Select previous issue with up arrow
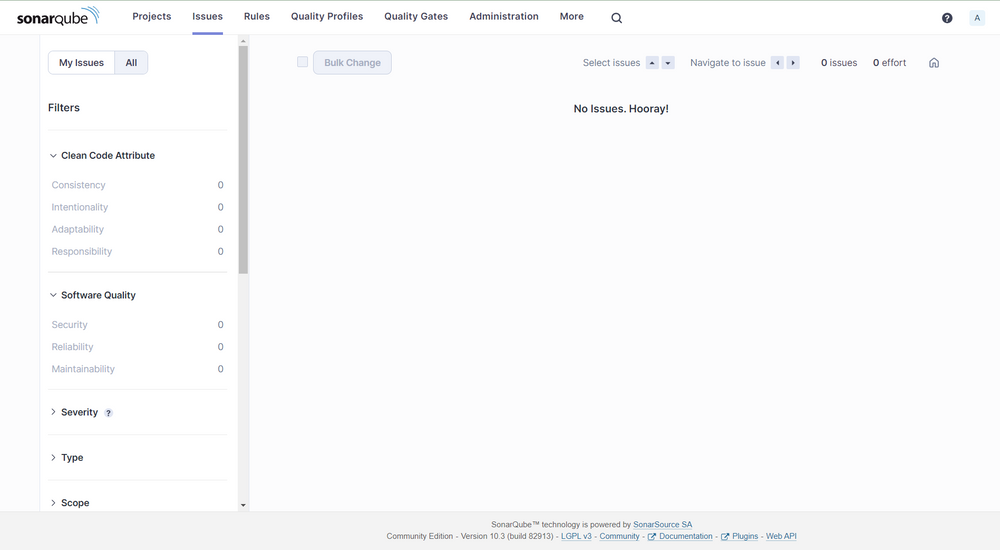 [x=652, y=63]
